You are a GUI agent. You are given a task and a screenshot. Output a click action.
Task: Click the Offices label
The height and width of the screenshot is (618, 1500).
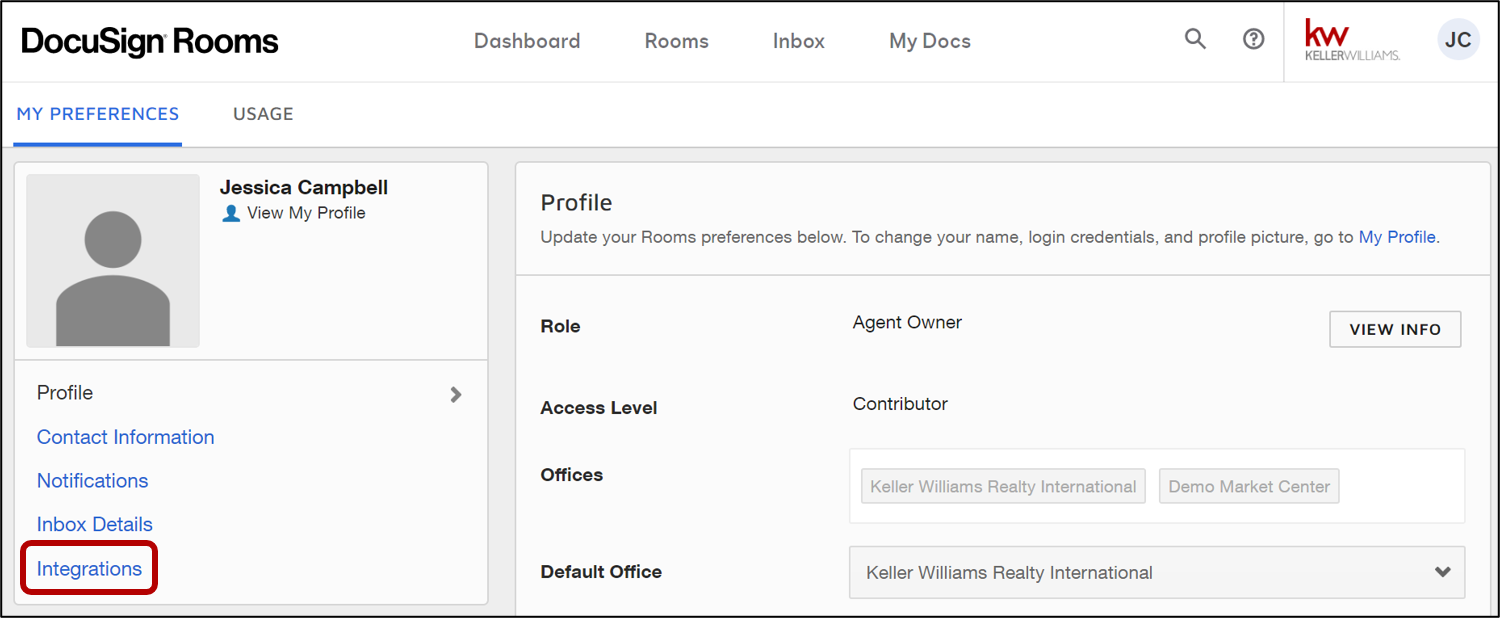click(572, 475)
